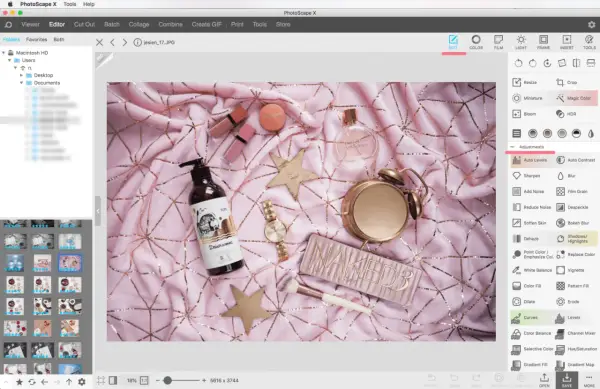
Task: Open the Despeckle adjustment
Action: pos(573,207)
